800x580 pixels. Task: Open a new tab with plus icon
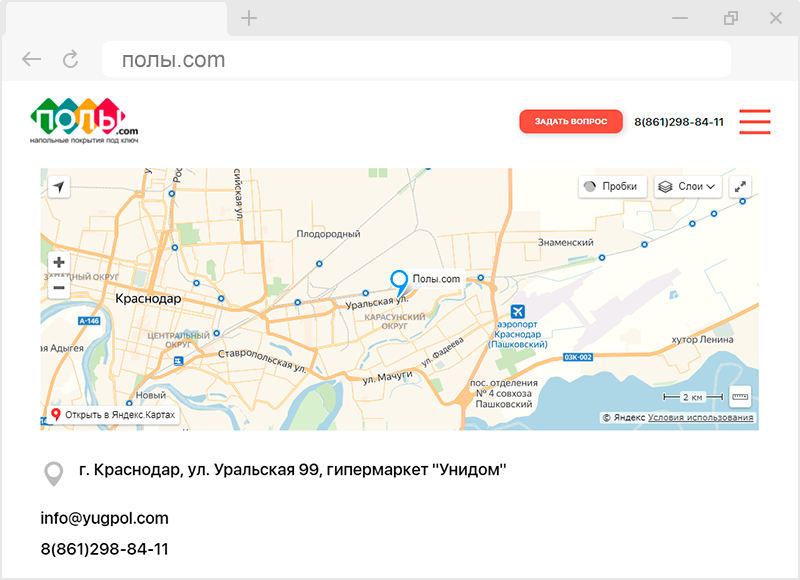coord(249,18)
